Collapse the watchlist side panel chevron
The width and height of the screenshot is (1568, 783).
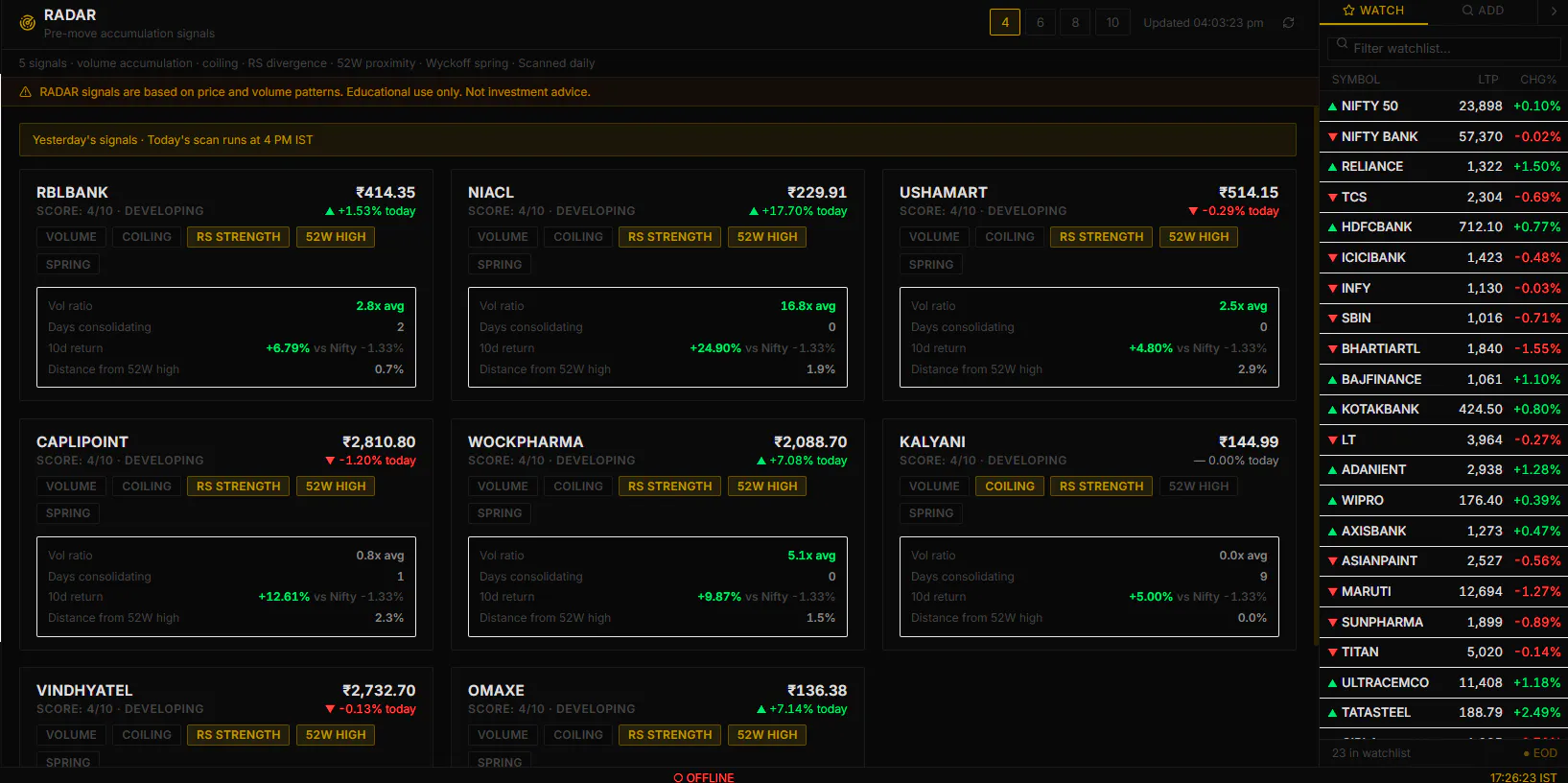click(1554, 11)
